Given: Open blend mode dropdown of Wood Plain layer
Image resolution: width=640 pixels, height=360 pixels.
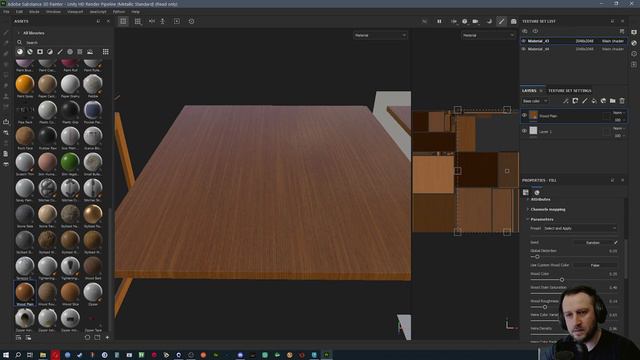Looking at the screenshot, I should (x=619, y=113).
